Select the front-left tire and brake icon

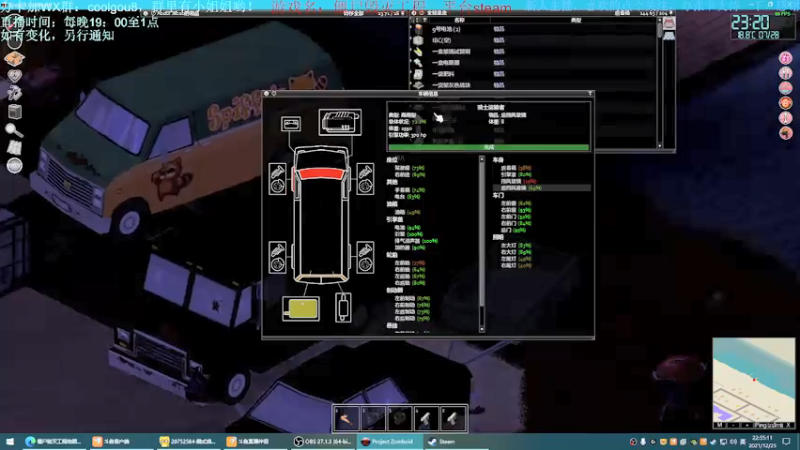click(278, 179)
